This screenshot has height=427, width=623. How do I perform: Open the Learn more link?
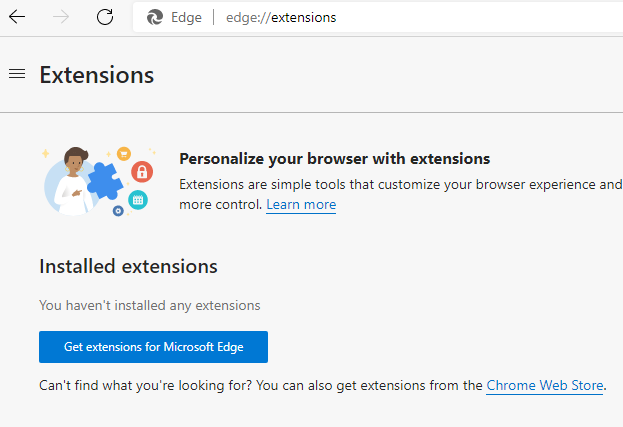(x=301, y=205)
